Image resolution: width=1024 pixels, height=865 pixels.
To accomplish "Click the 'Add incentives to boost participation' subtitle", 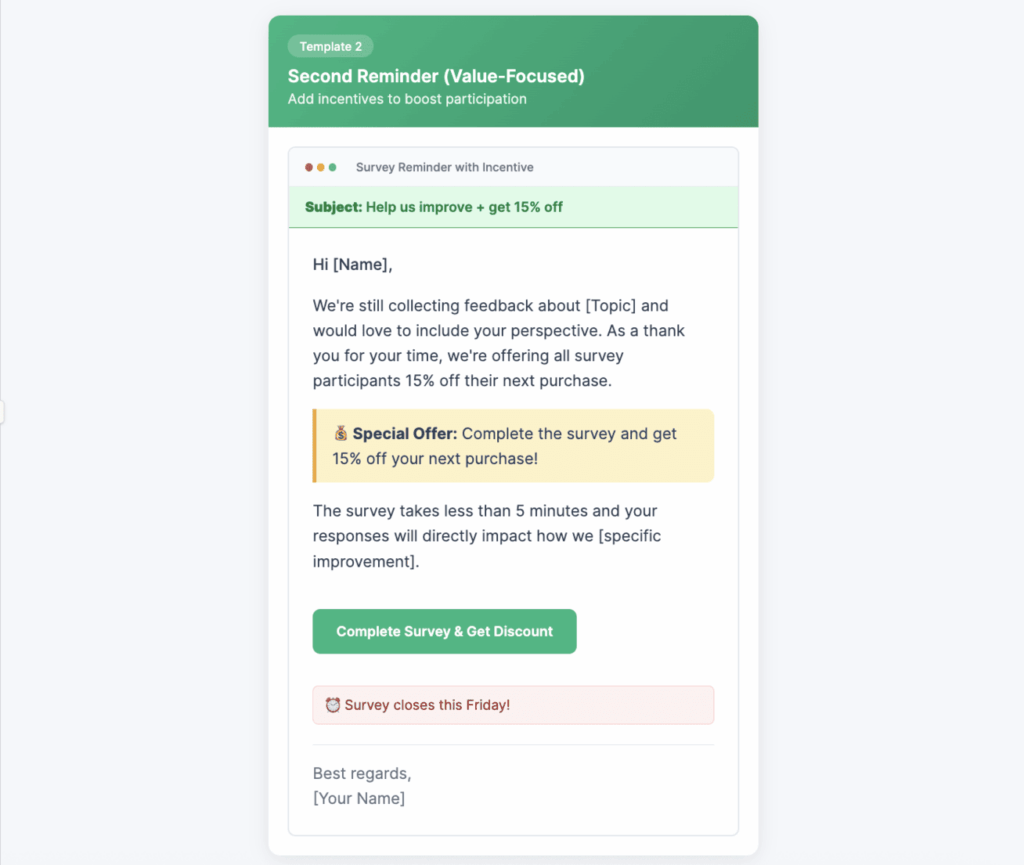I will point(407,99).
